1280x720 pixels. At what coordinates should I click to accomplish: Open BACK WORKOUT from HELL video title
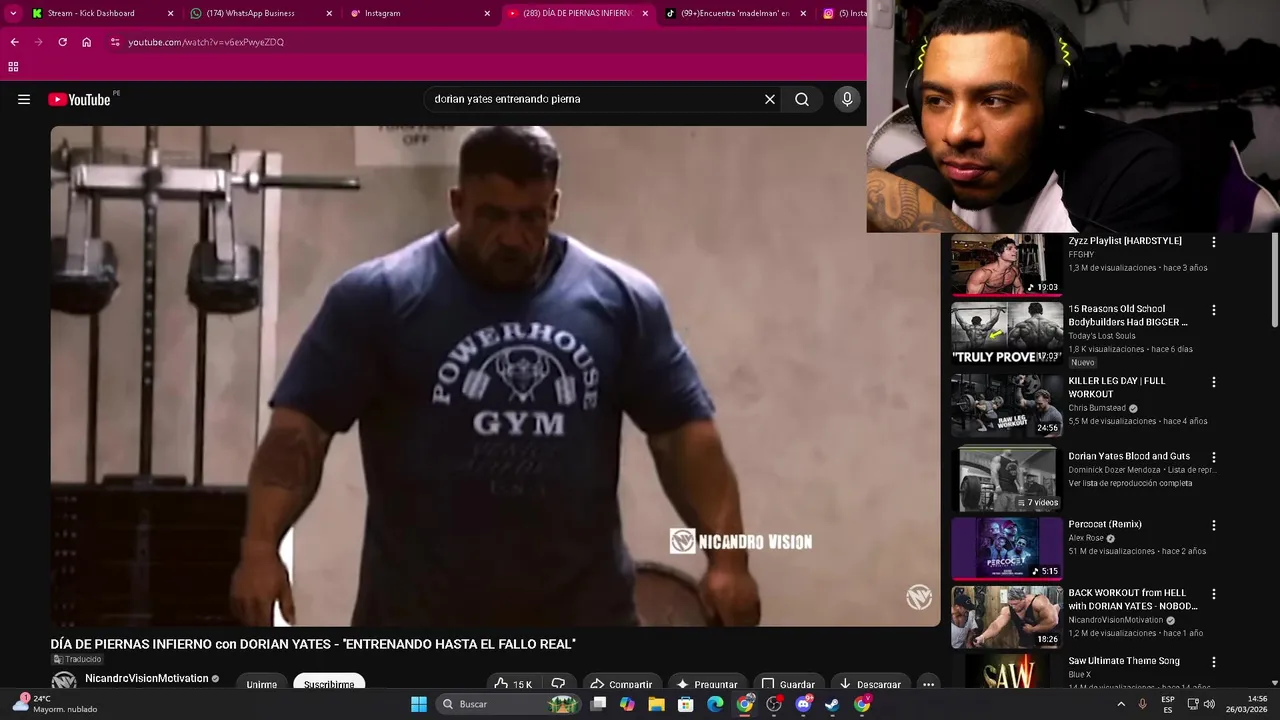(1132, 600)
